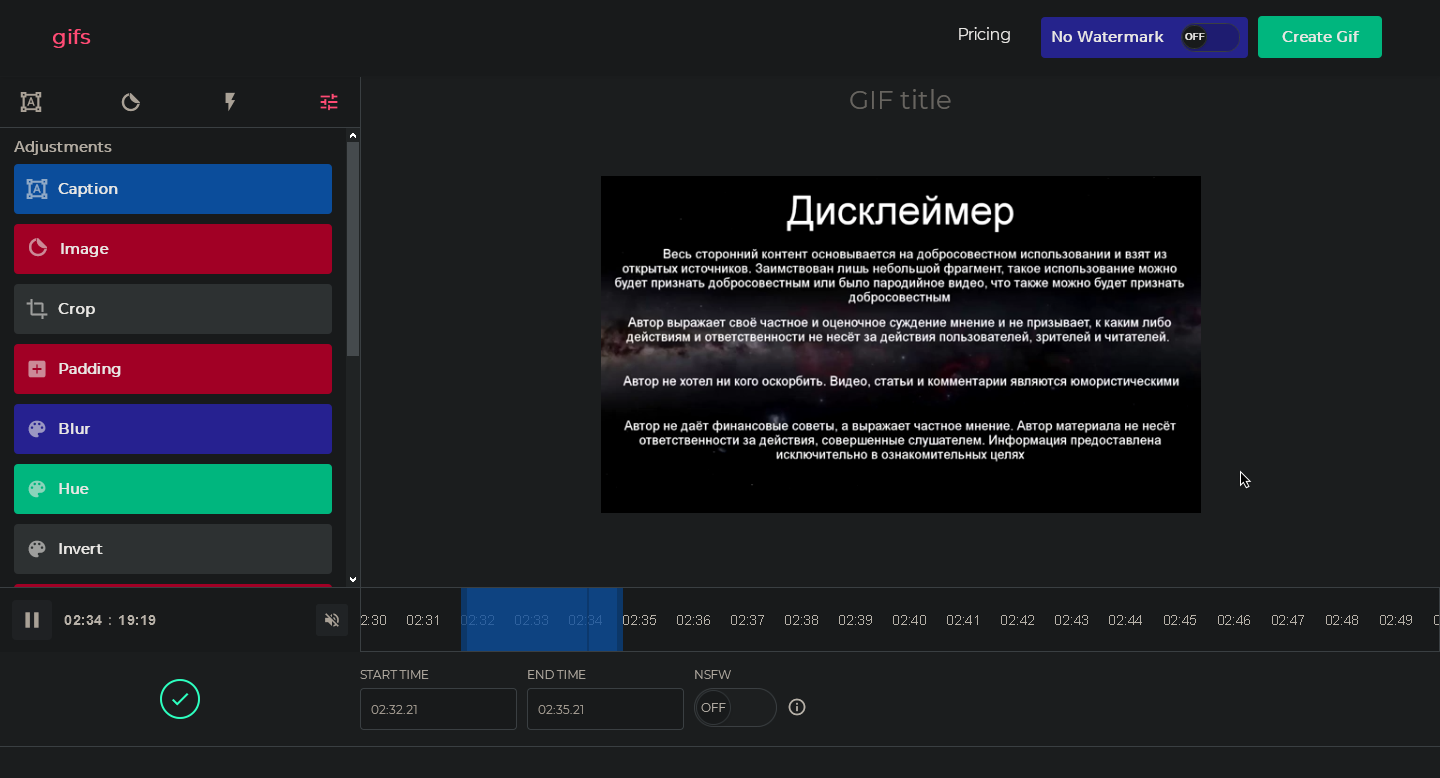
Task: Click the video preview frame
Action: pyautogui.click(x=900, y=344)
